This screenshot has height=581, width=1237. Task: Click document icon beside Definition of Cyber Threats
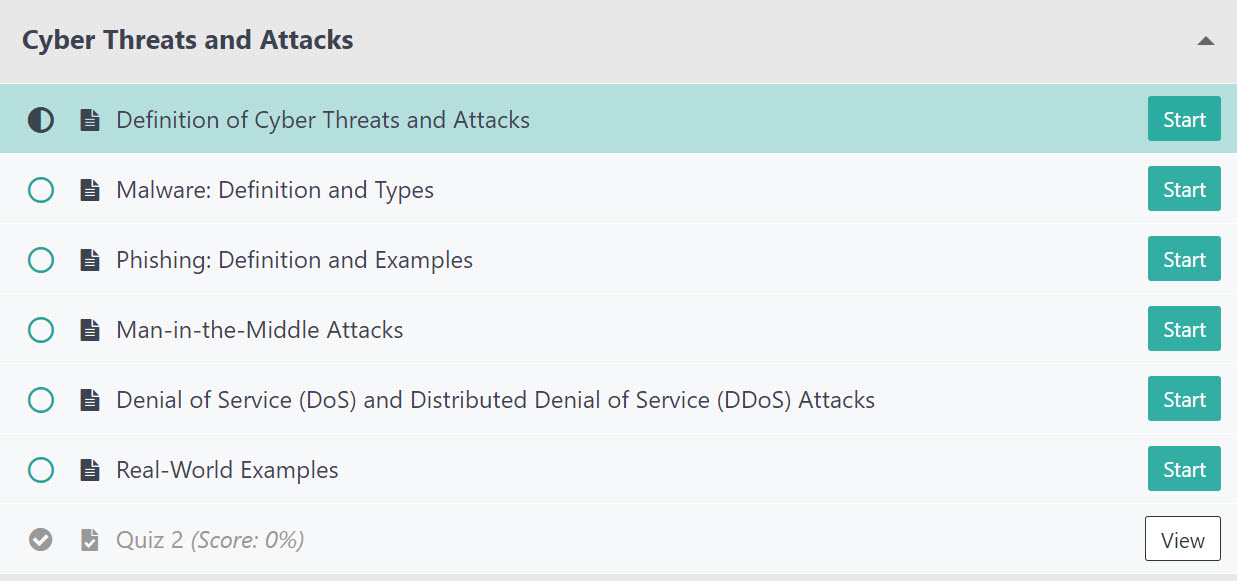click(90, 120)
